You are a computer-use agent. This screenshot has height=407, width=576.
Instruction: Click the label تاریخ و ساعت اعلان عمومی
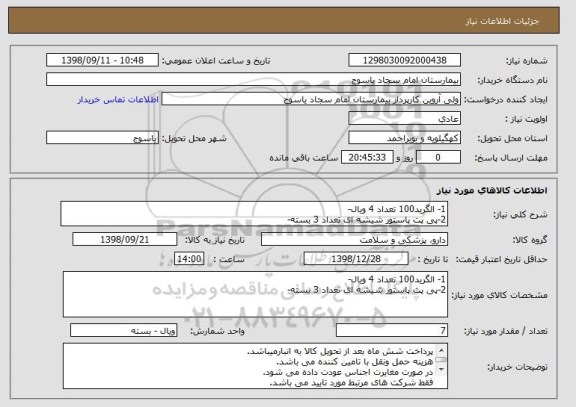[216, 61]
